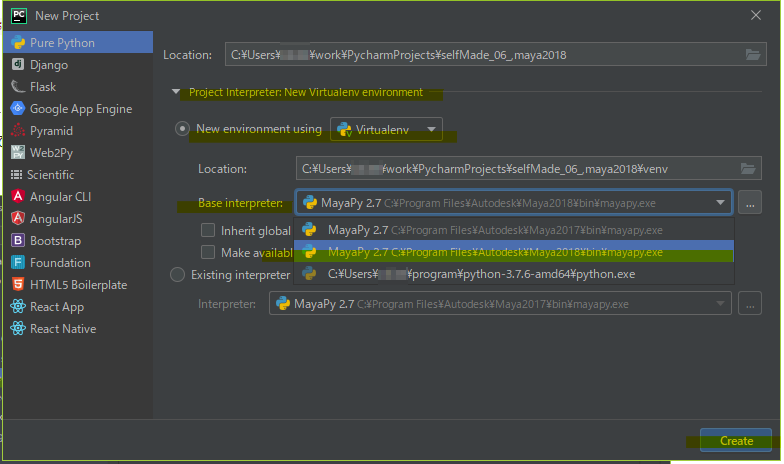The height and width of the screenshot is (464, 784).
Task: Click the ellipsis button beside Base interpreter
Action: tap(751, 203)
